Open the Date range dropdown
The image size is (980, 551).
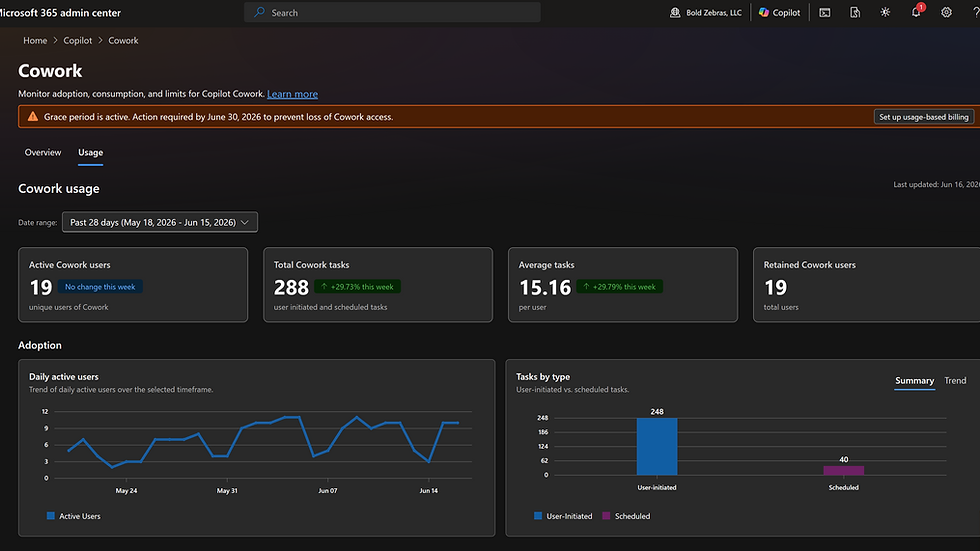pyautogui.click(x=159, y=222)
